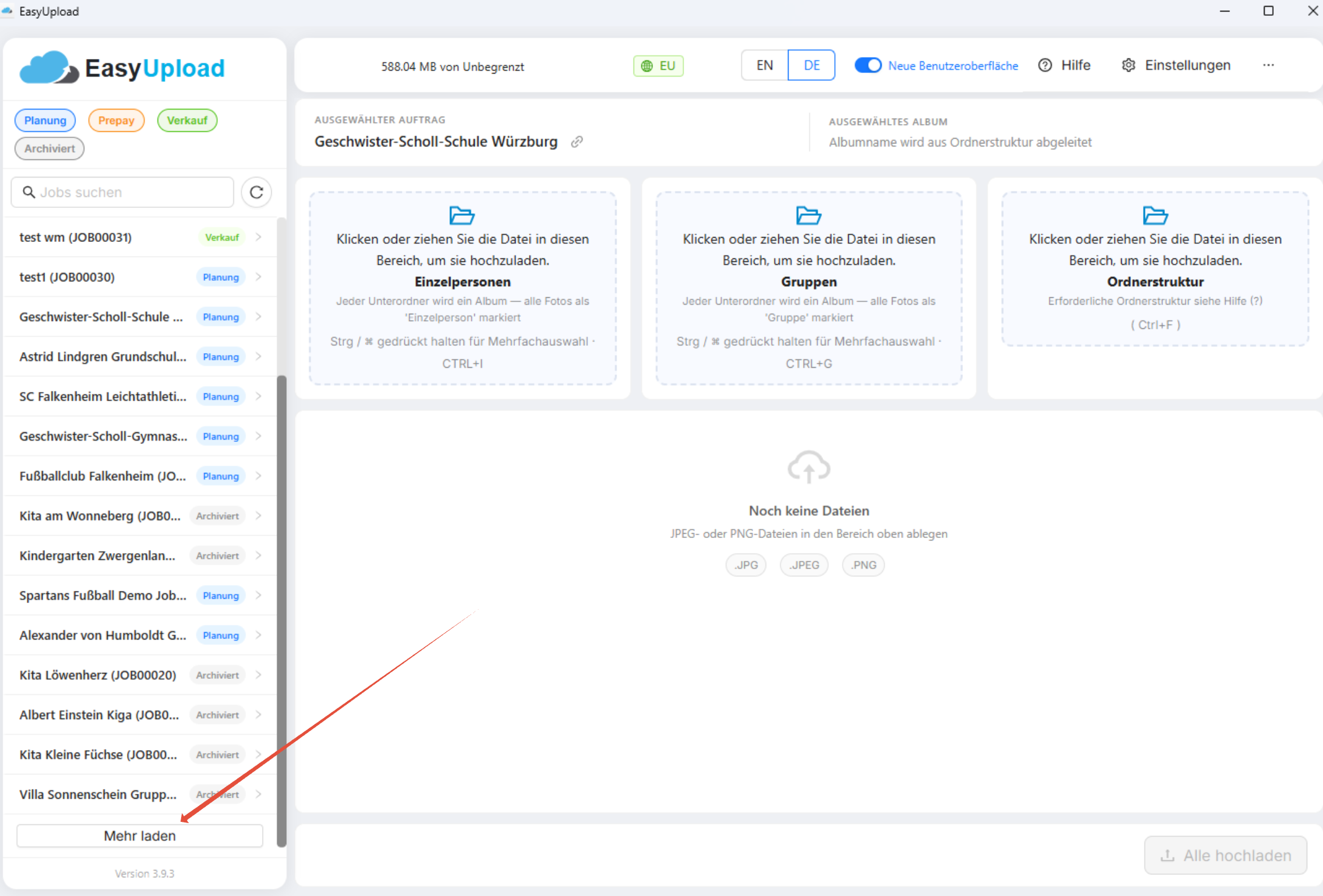The image size is (1323, 896).
Task: Click the cloud upload icon above Noch keine Dateien
Action: [x=809, y=467]
